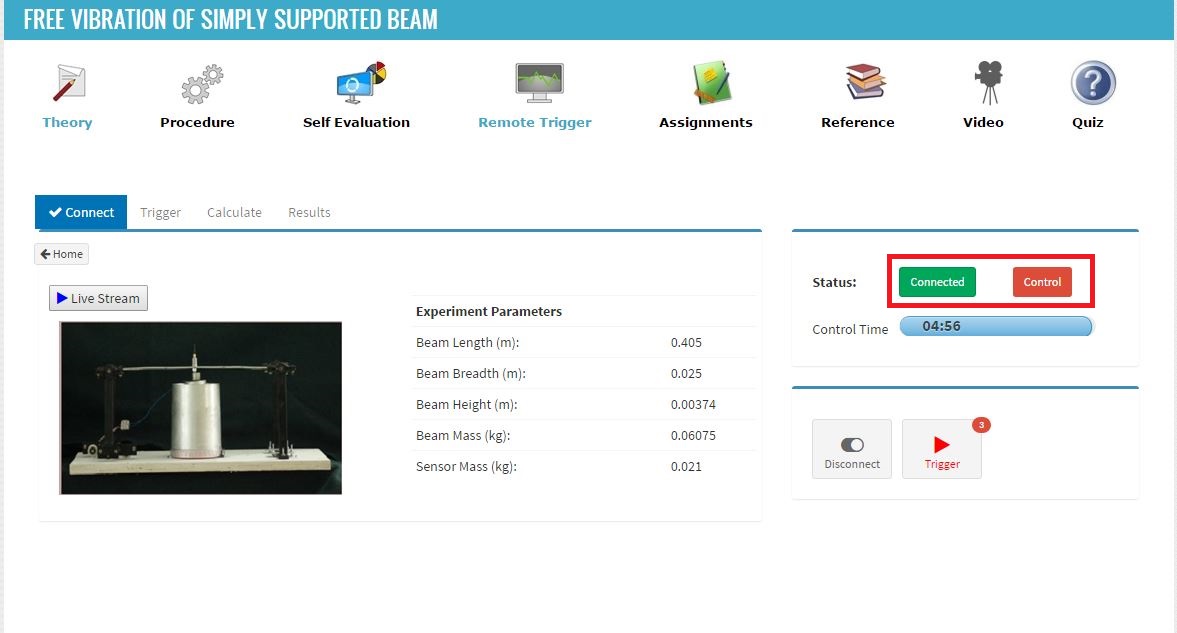Switch to the Trigger tab
This screenshot has height=633, width=1177.
pos(161,213)
